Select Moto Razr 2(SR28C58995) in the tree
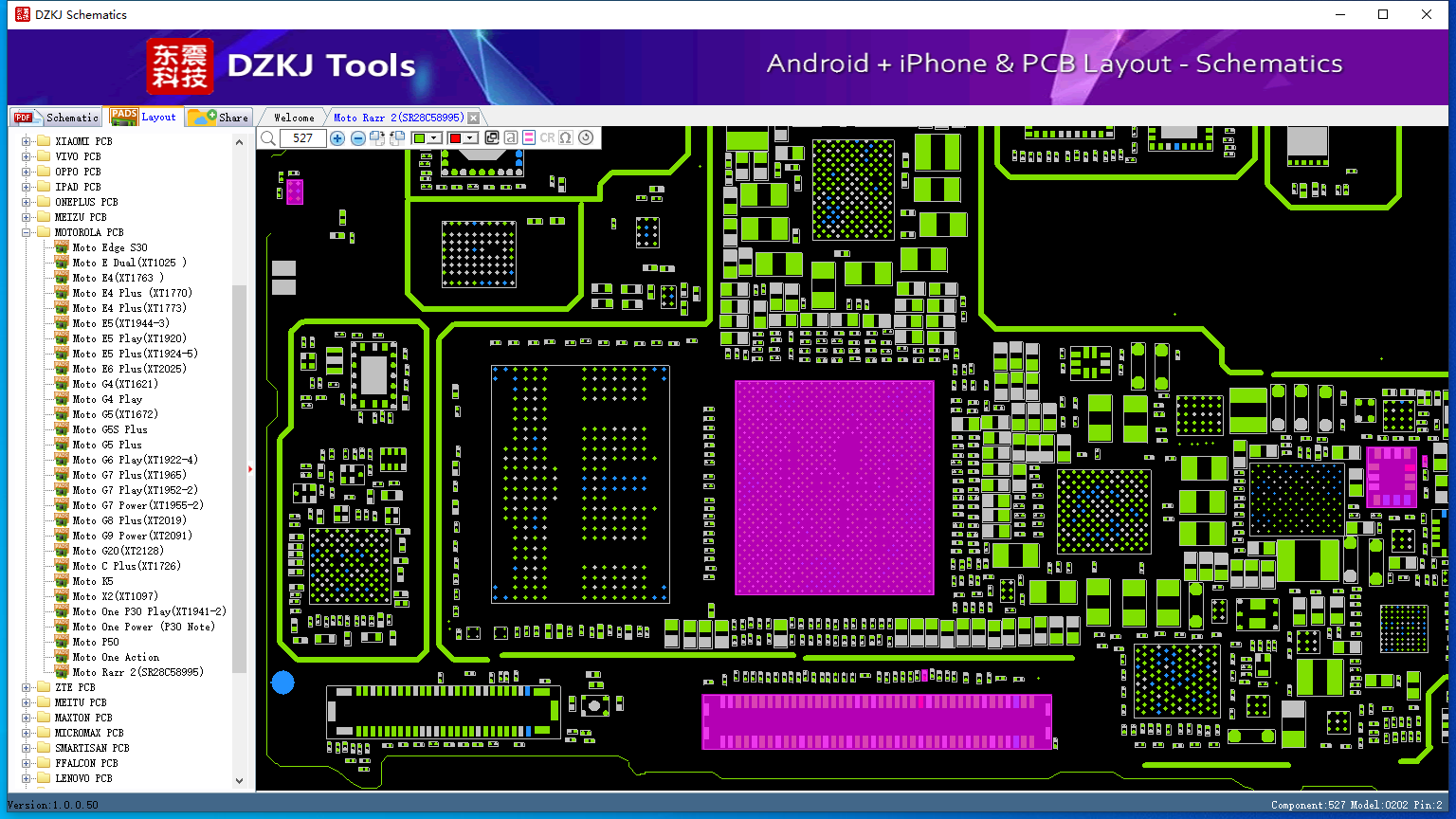Viewport: 1456px width, 819px height. (137, 672)
